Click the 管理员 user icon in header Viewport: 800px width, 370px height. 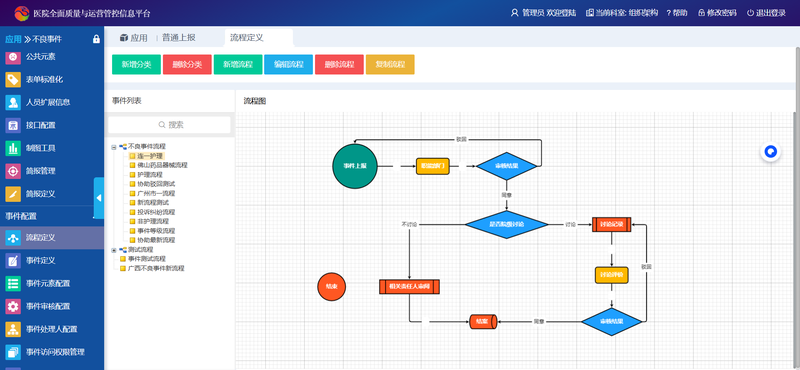pos(514,13)
